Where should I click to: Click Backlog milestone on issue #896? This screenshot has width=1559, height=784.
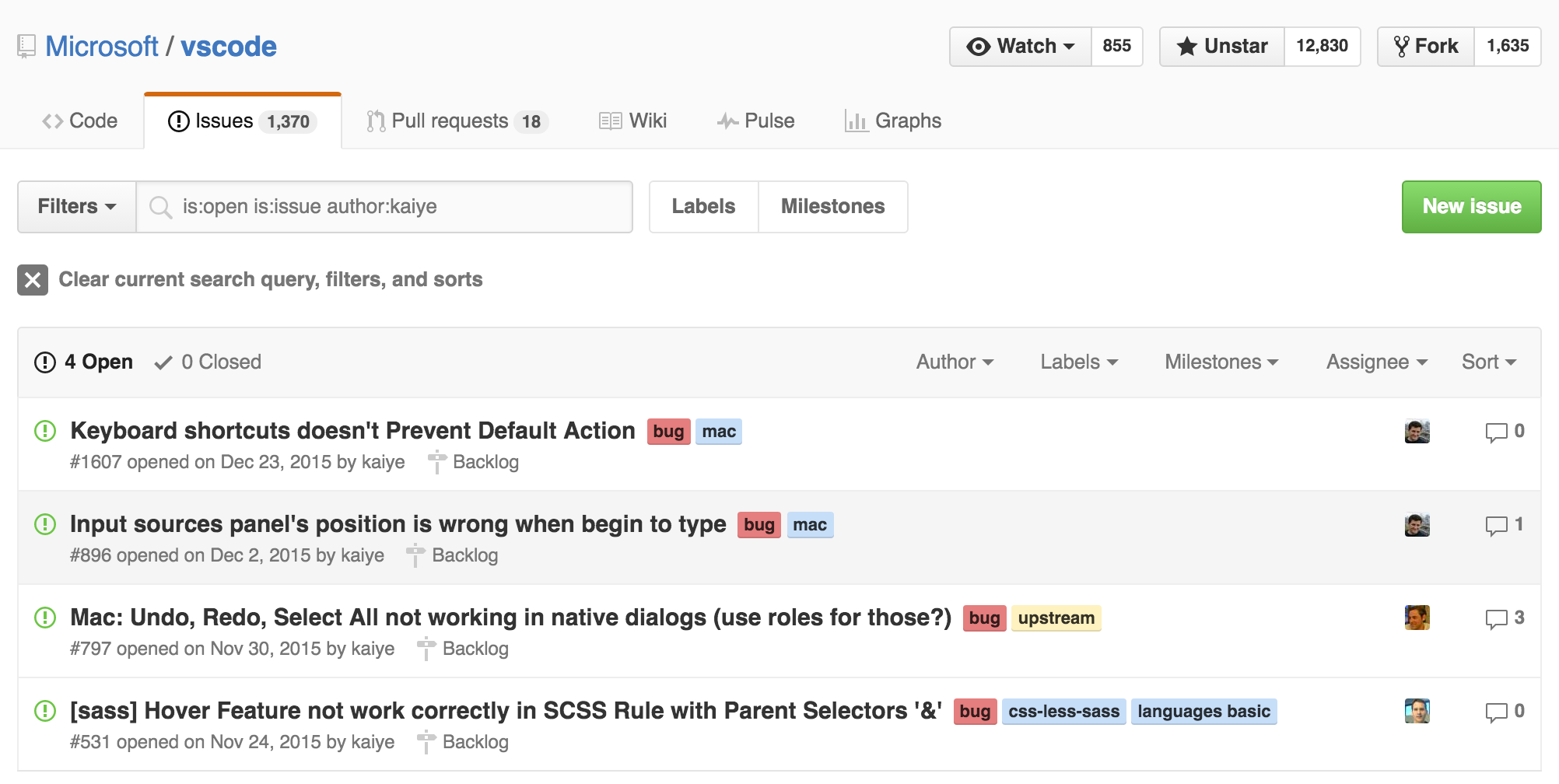[x=454, y=555]
